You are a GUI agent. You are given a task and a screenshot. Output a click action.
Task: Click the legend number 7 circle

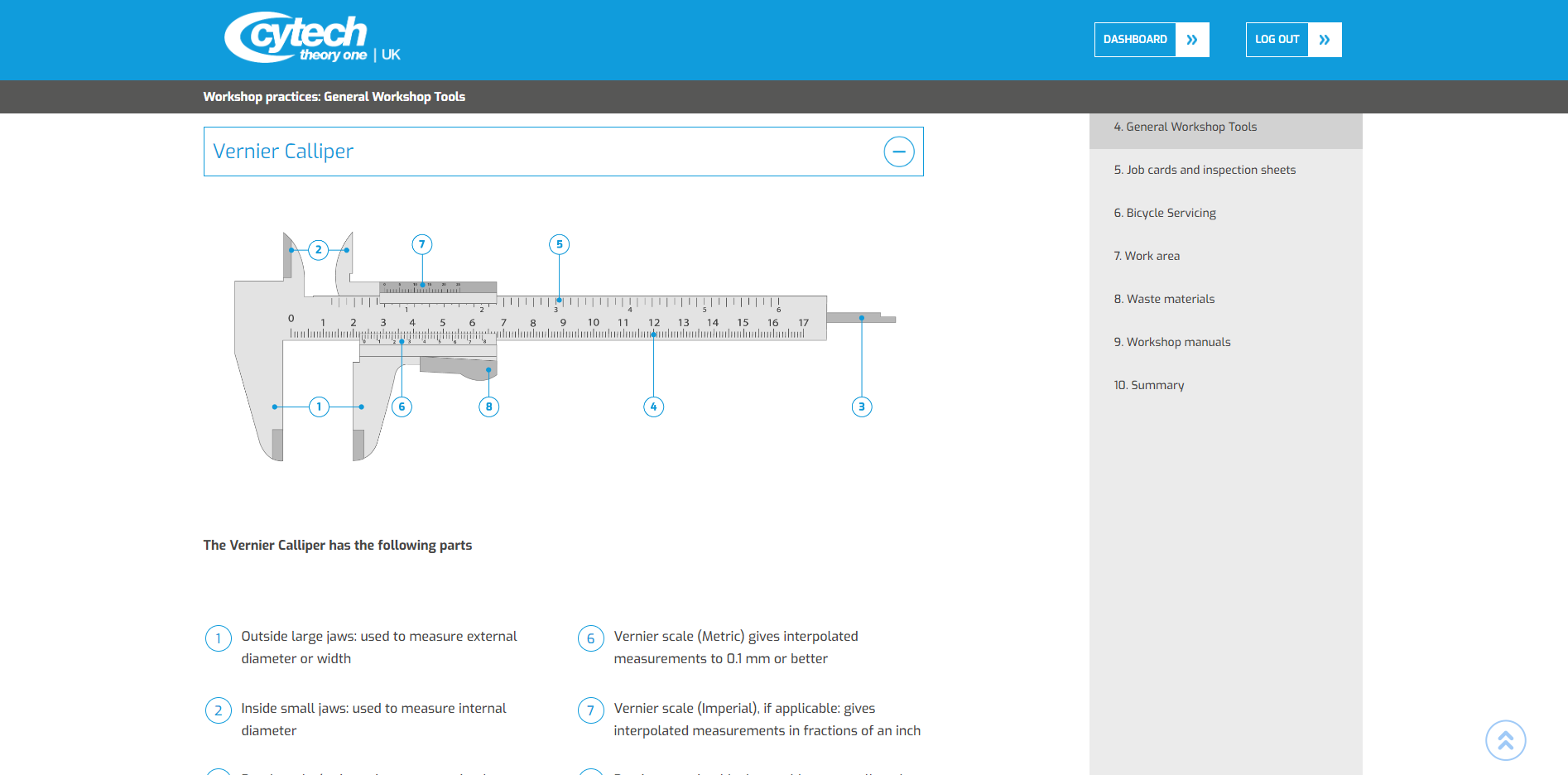point(591,710)
